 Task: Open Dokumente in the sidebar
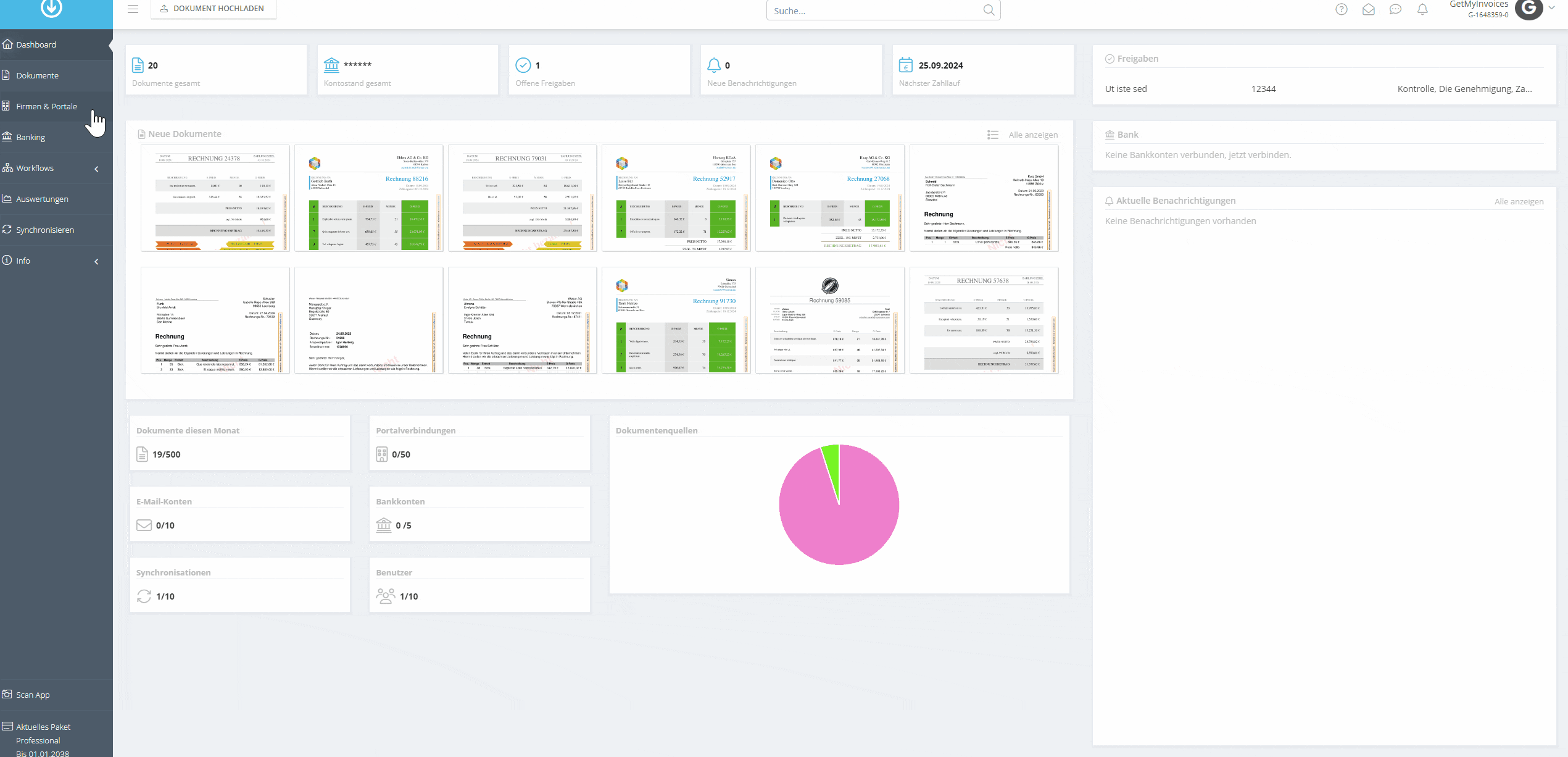[x=56, y=75]
